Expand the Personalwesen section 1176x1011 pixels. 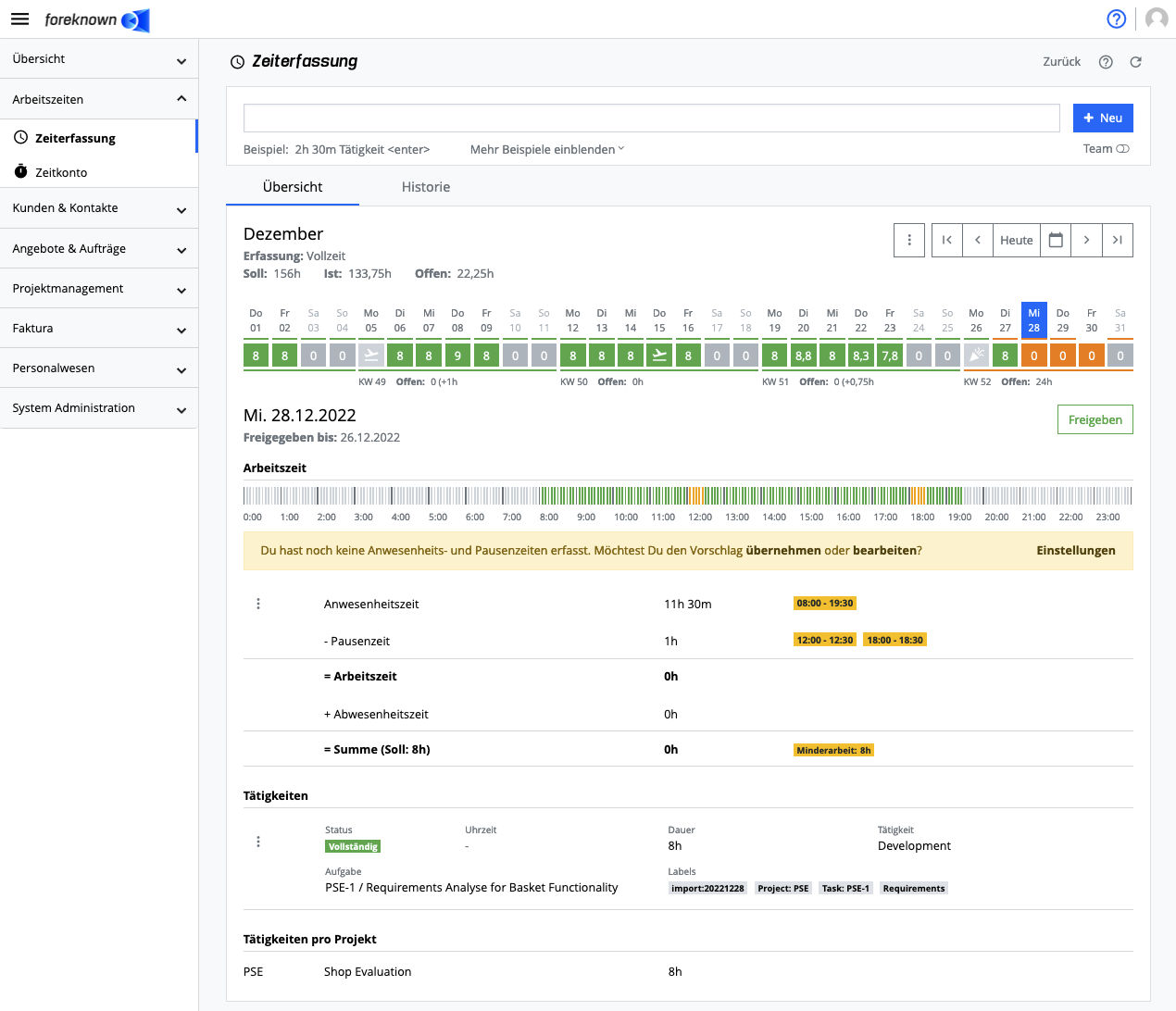coord(99,368)
